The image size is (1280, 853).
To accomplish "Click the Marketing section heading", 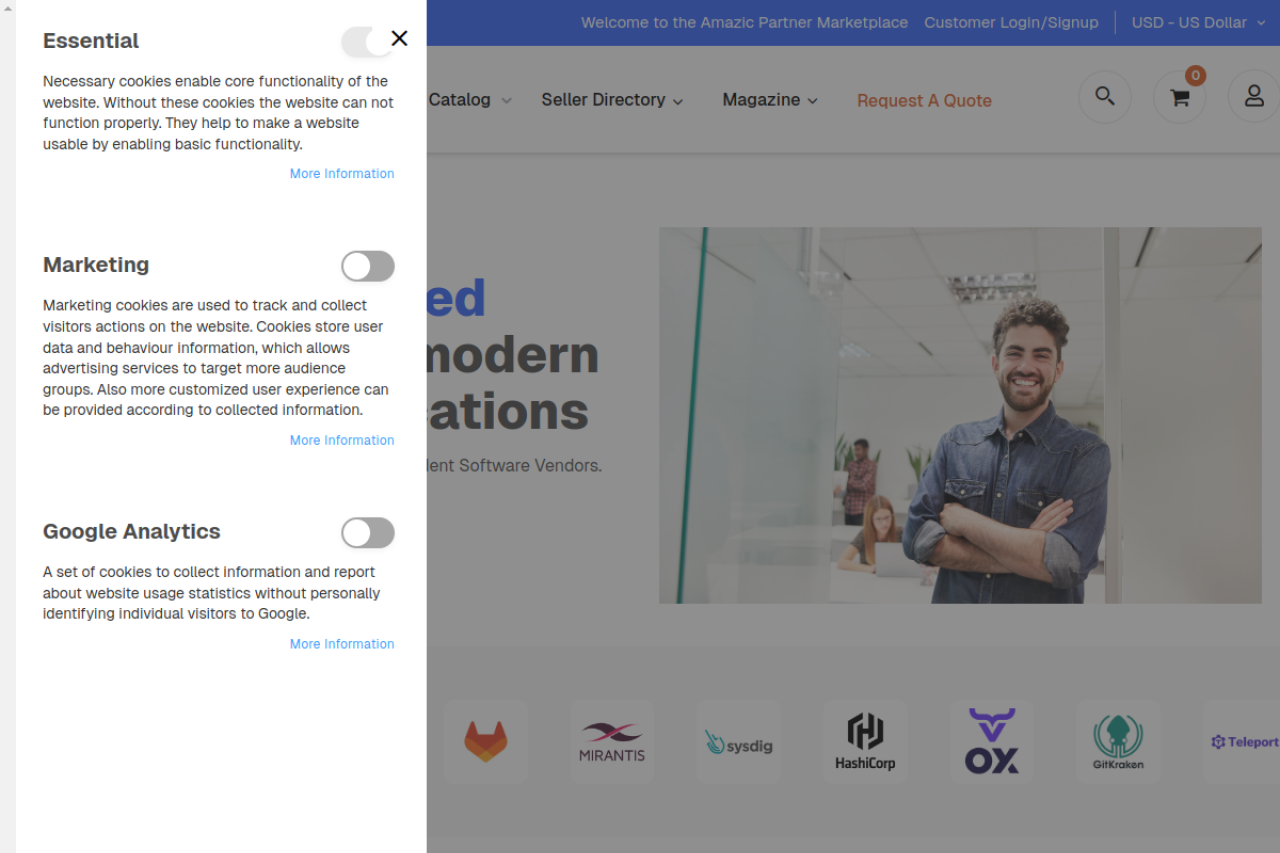I will pyautogui.click(x=96, y=265).
